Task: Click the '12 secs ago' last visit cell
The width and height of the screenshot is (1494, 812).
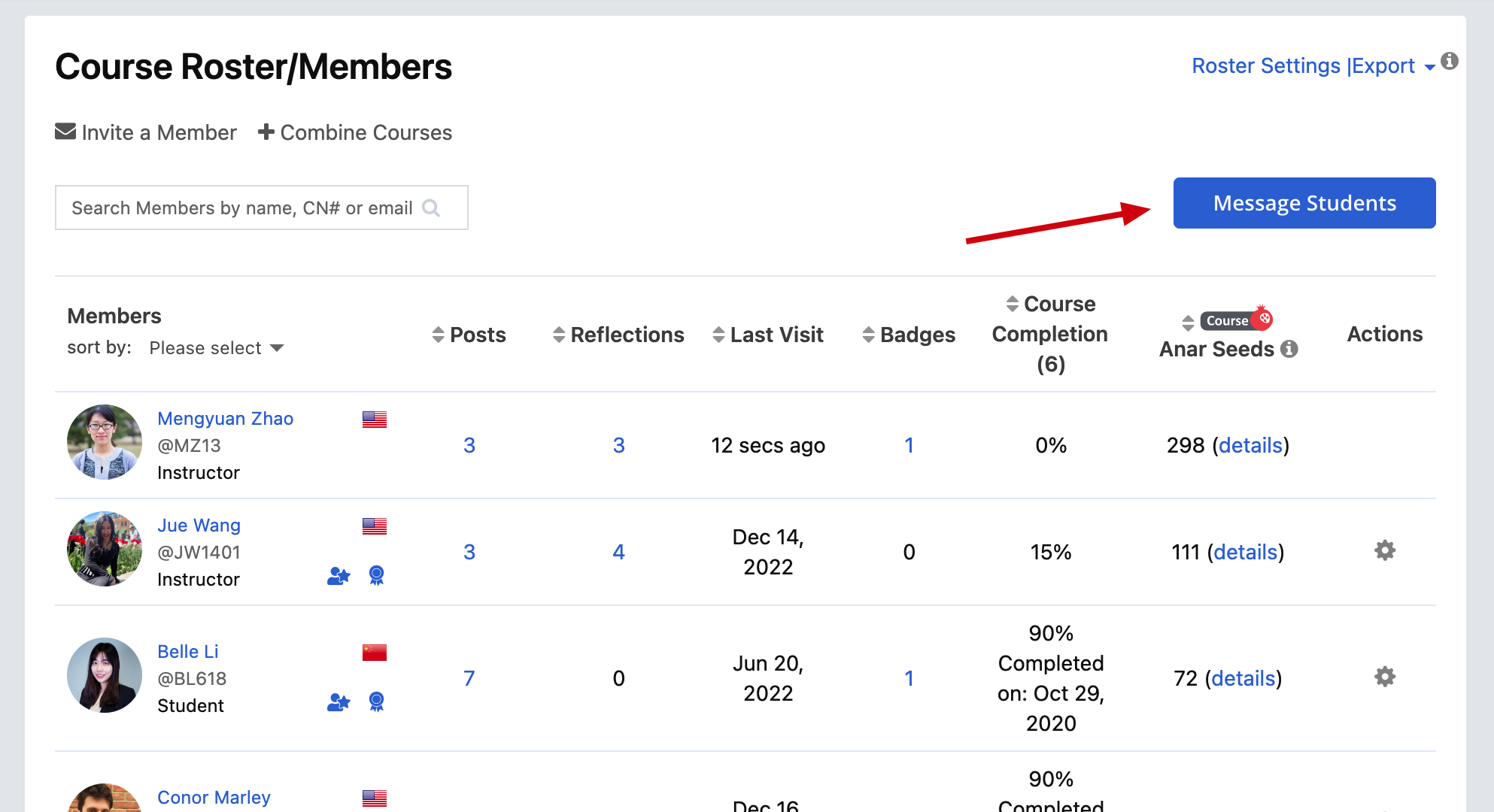Action: (768, 445)
